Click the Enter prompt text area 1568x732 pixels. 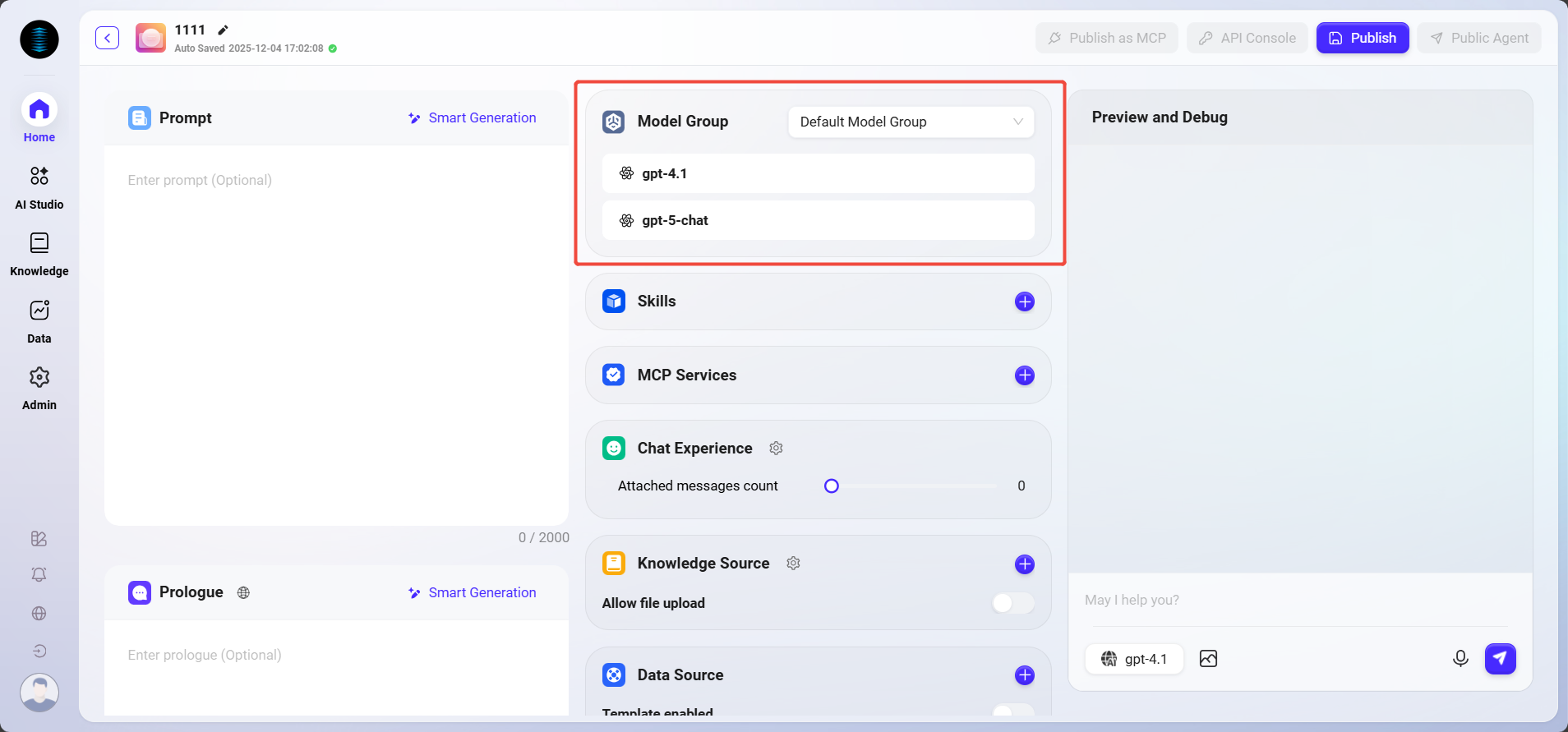[x=336, y=329]
